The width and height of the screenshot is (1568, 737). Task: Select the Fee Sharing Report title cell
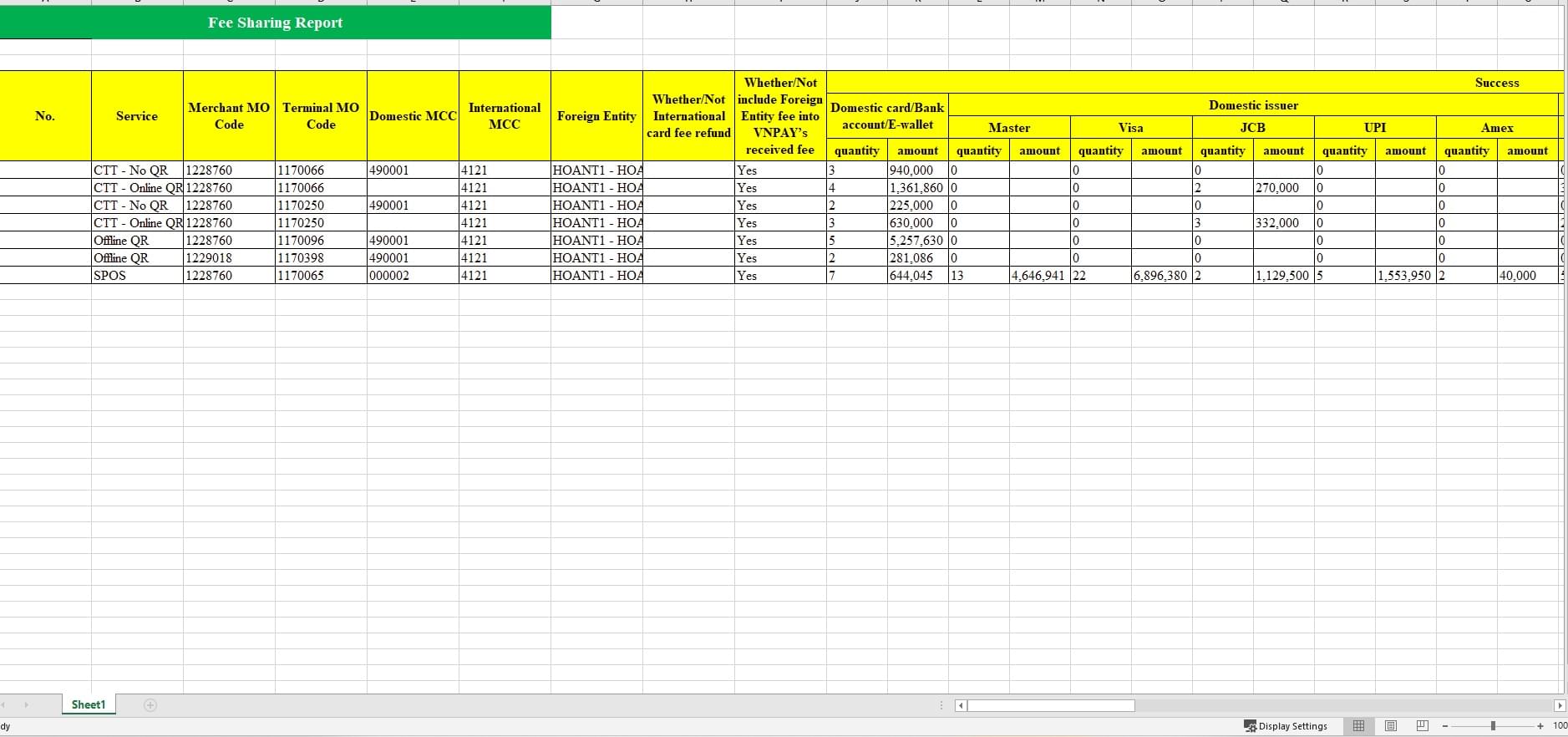pyautogui.click(x=275, y=23)
